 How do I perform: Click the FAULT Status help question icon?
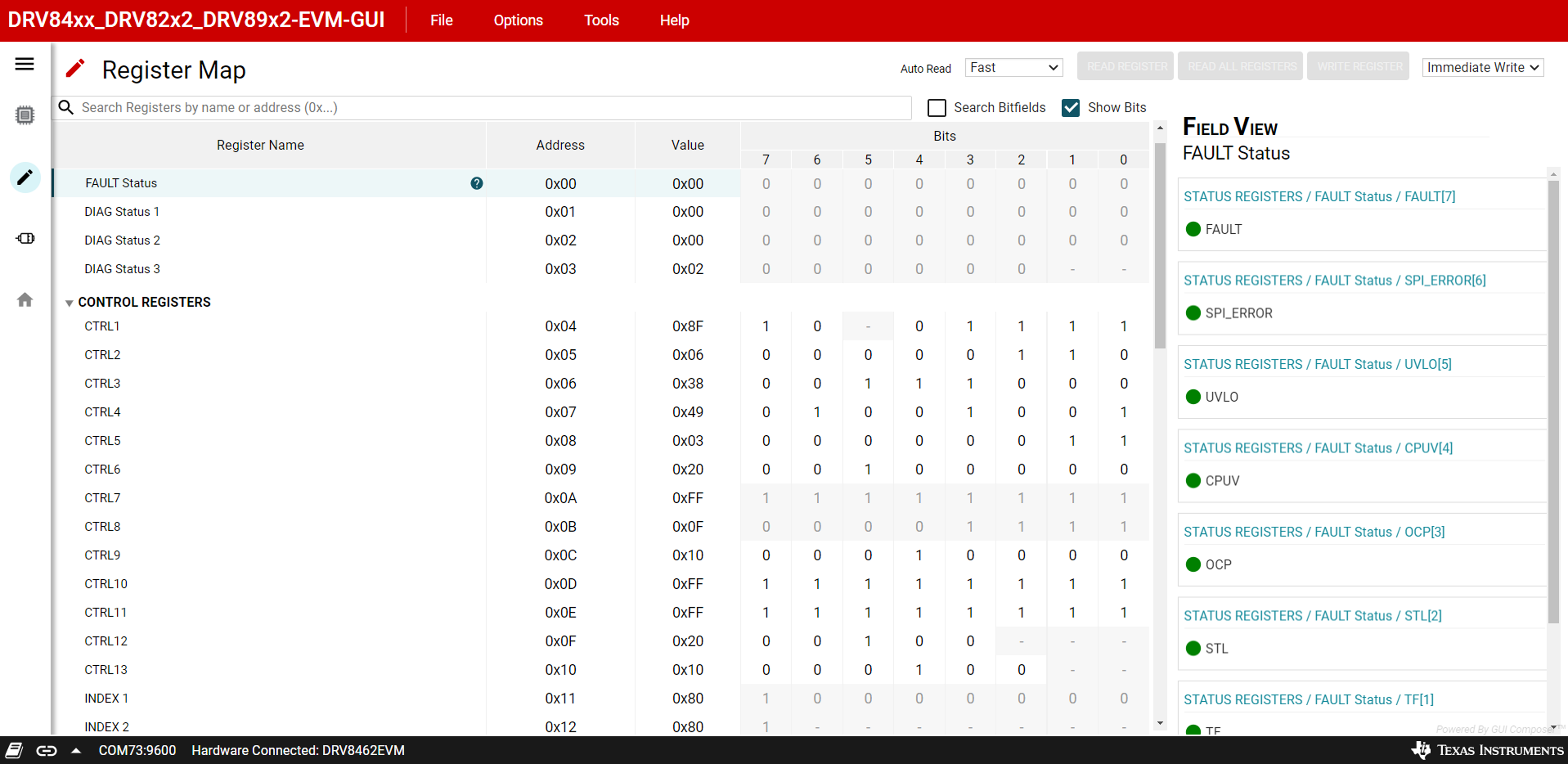(476, 183)
